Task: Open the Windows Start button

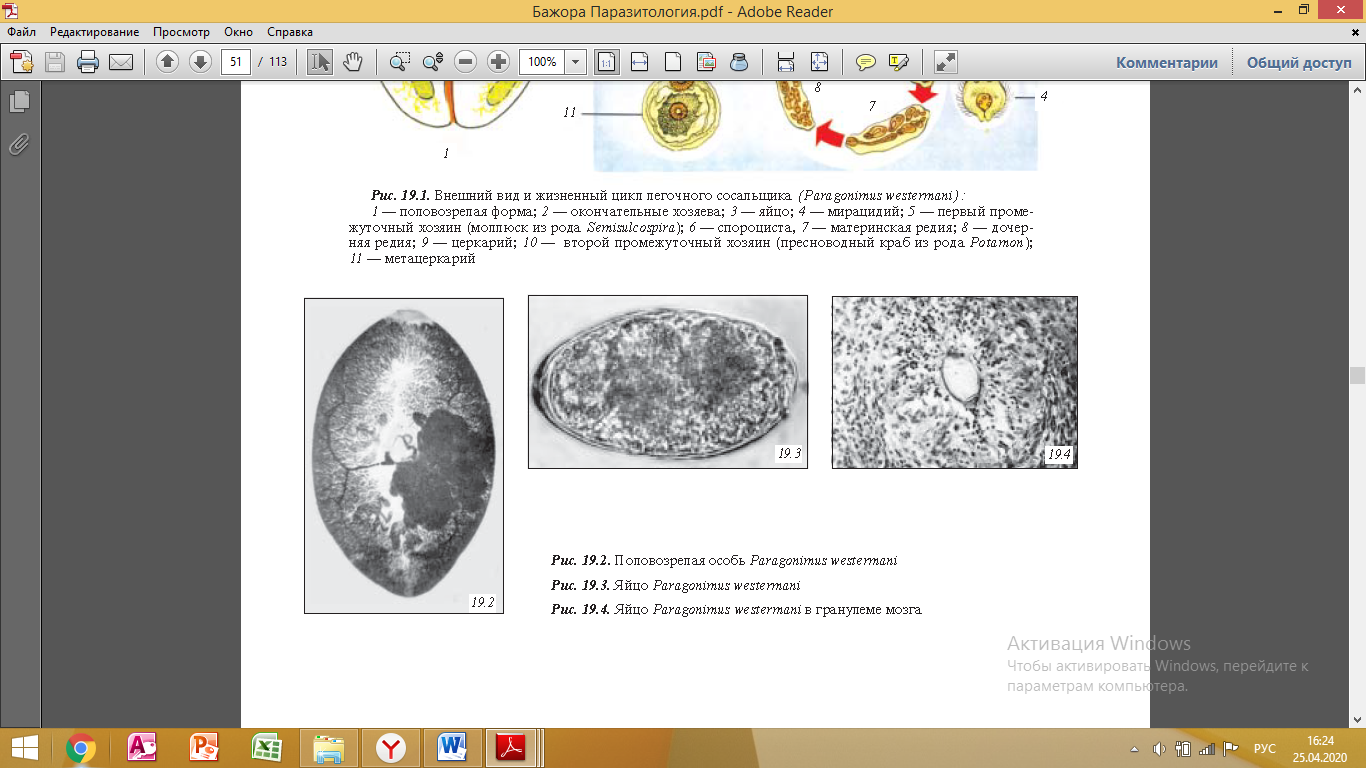Action: tap(23, 748)
